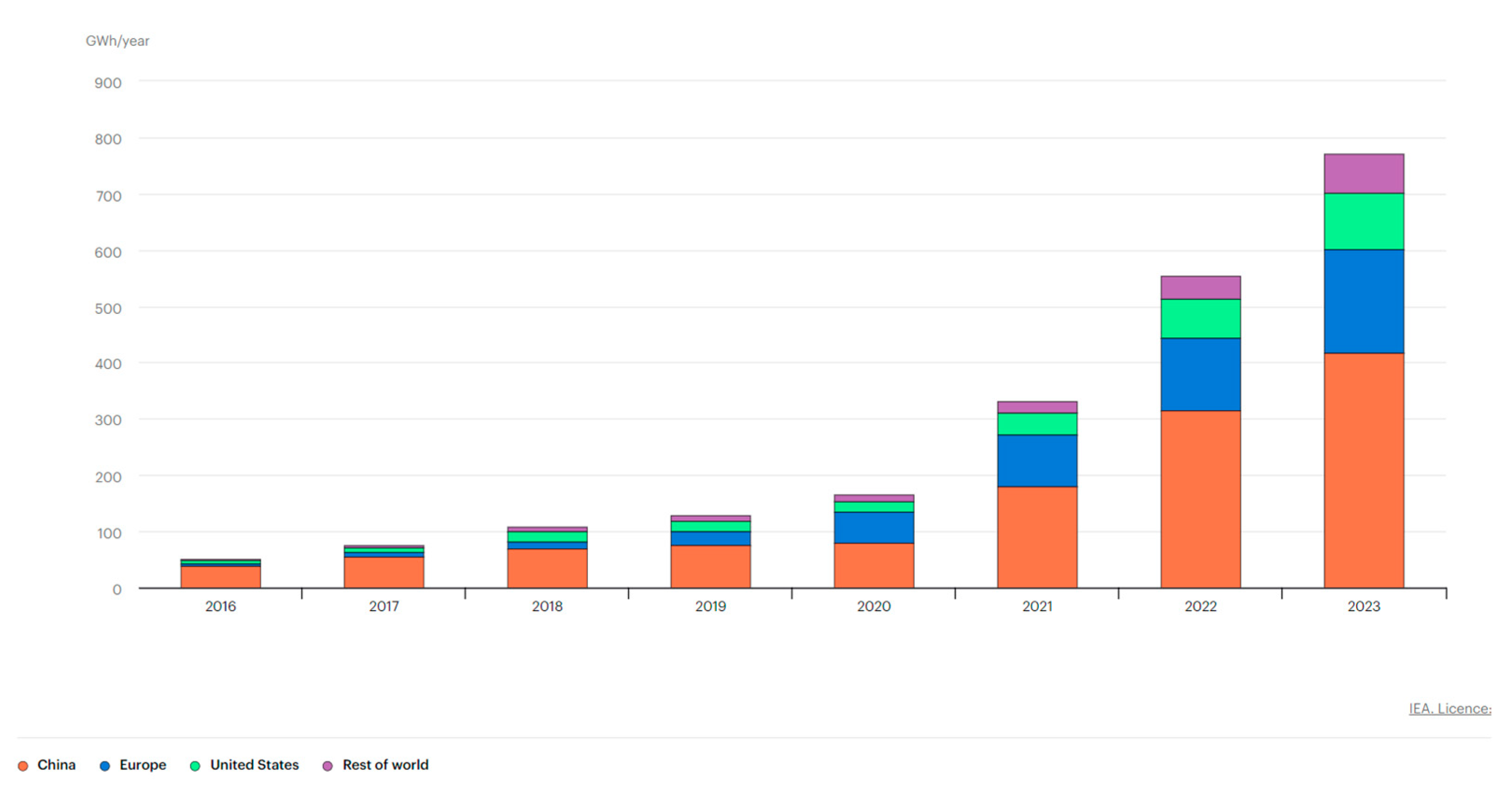Click the green United States legend dot

[196, 765]
